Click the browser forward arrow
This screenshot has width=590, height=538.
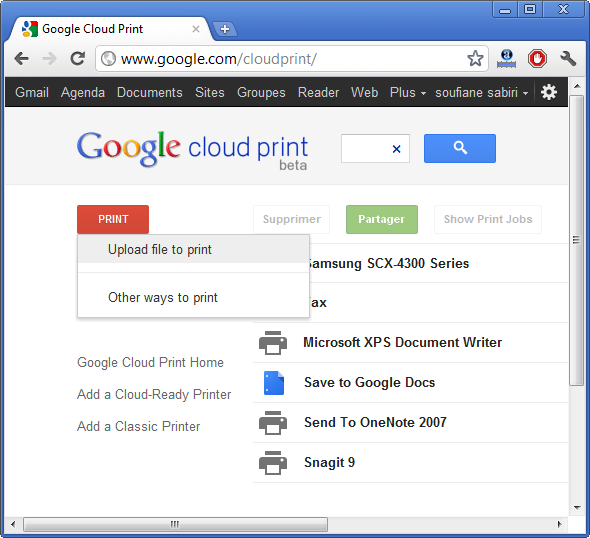coord(49,59)
